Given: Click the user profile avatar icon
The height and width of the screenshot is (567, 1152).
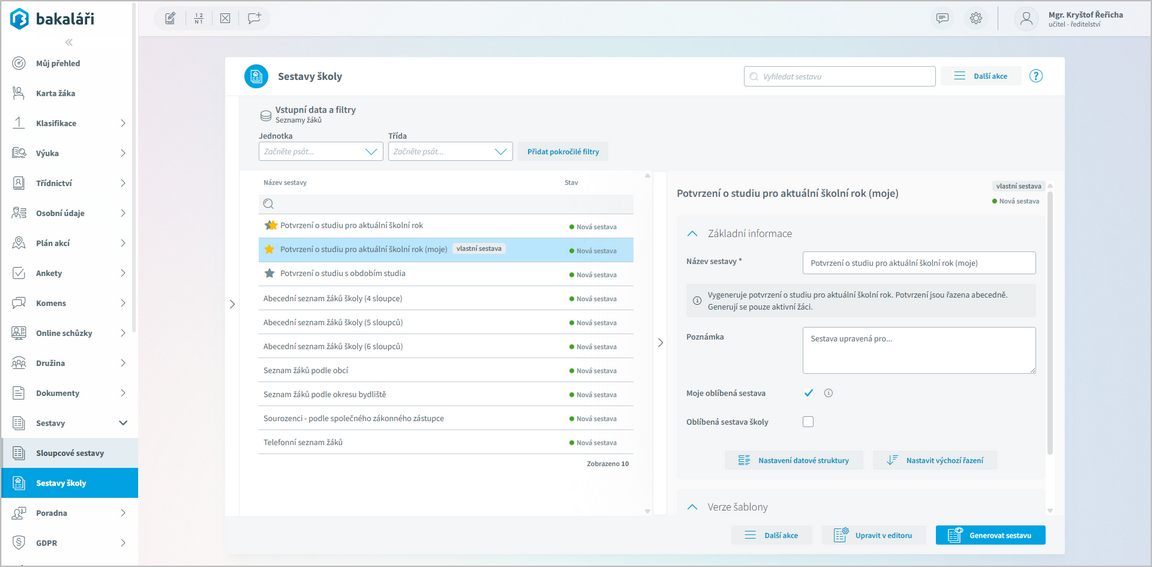Looking at the screenshot, I should pyautogui.click(x=1026, y=19).
